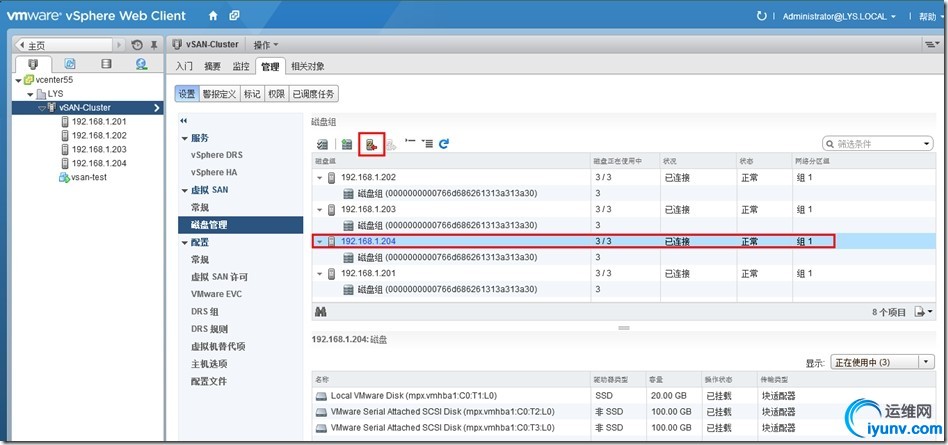Select the 权限 sub-tab
The width and height of the screenshot is (948, 445).
click(276, 94)
